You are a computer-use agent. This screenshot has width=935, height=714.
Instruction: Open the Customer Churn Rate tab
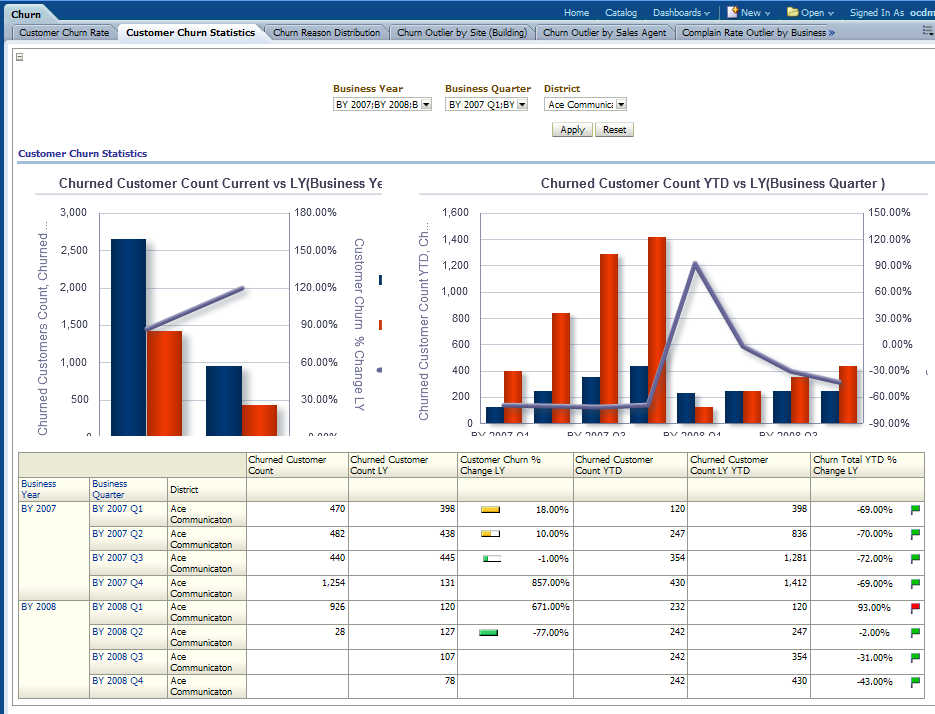64,32
